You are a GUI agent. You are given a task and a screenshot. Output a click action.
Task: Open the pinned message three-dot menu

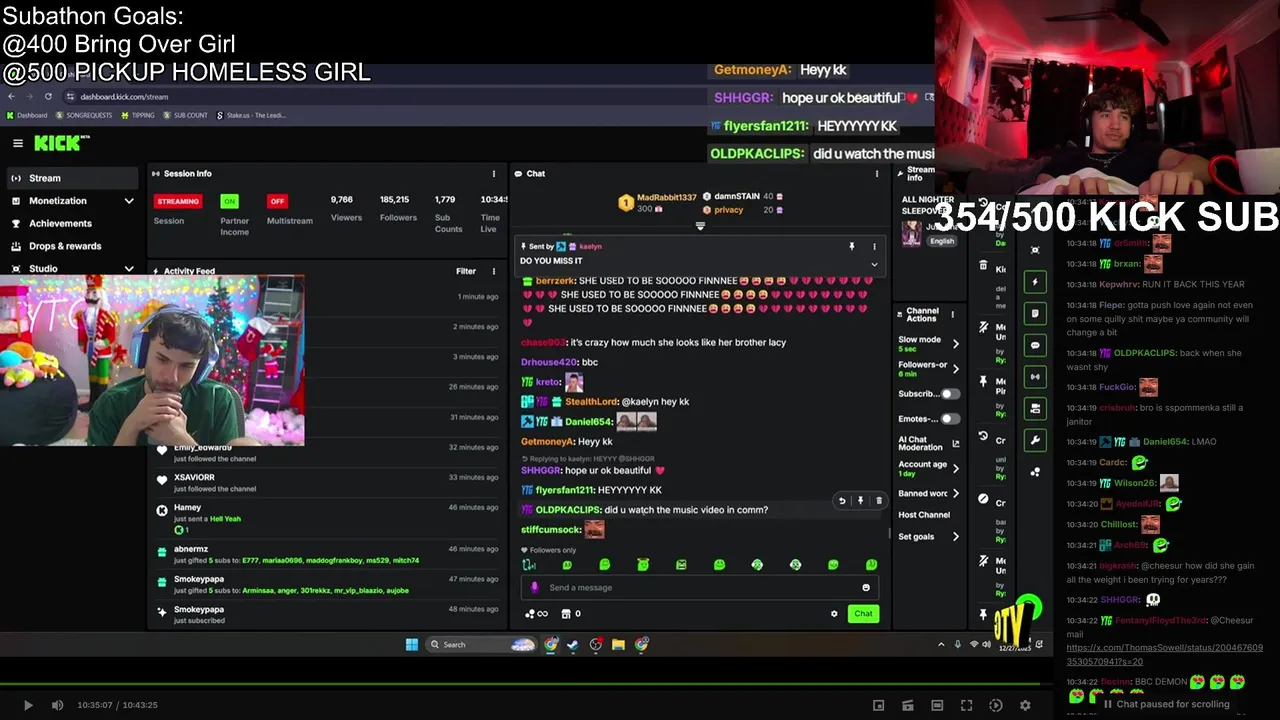[874, 246]
